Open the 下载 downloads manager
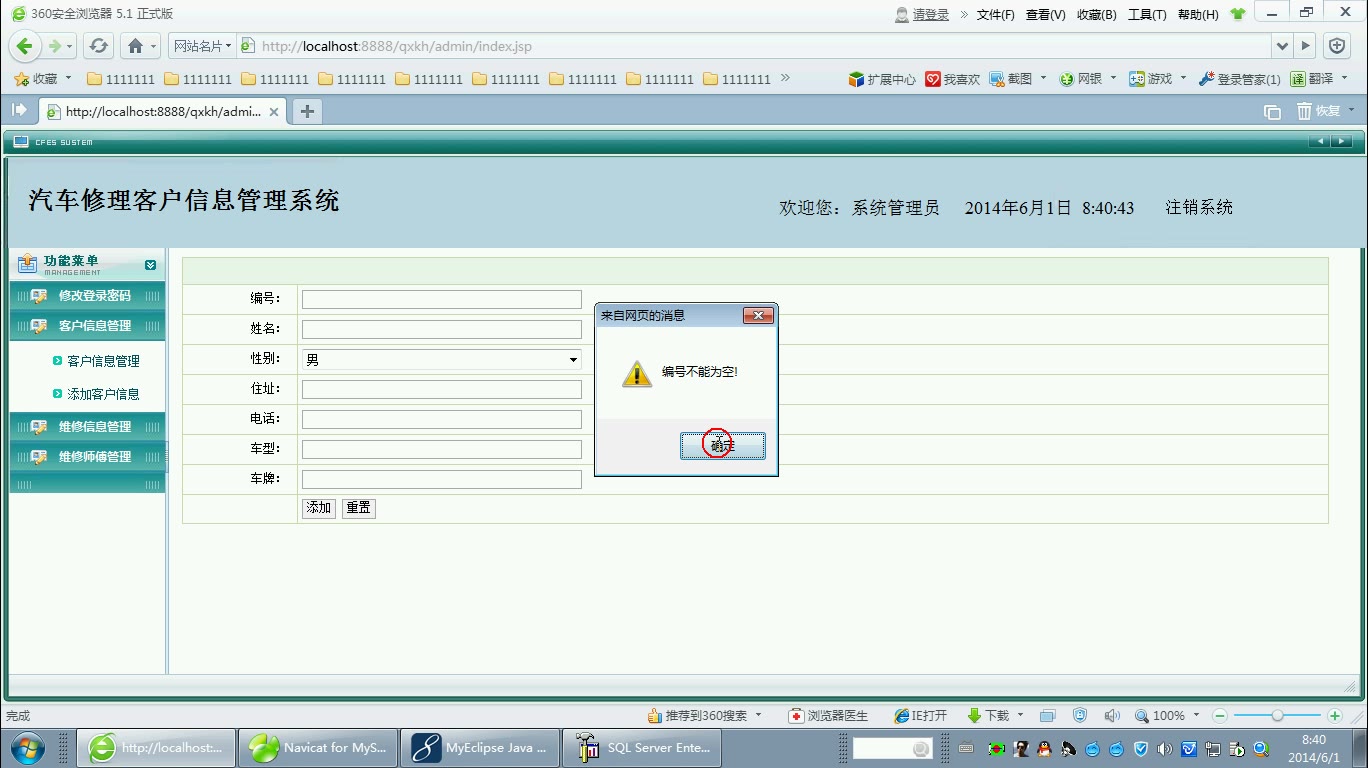The height and width of the screenshot is (768, 1368). tap(988, 716)
